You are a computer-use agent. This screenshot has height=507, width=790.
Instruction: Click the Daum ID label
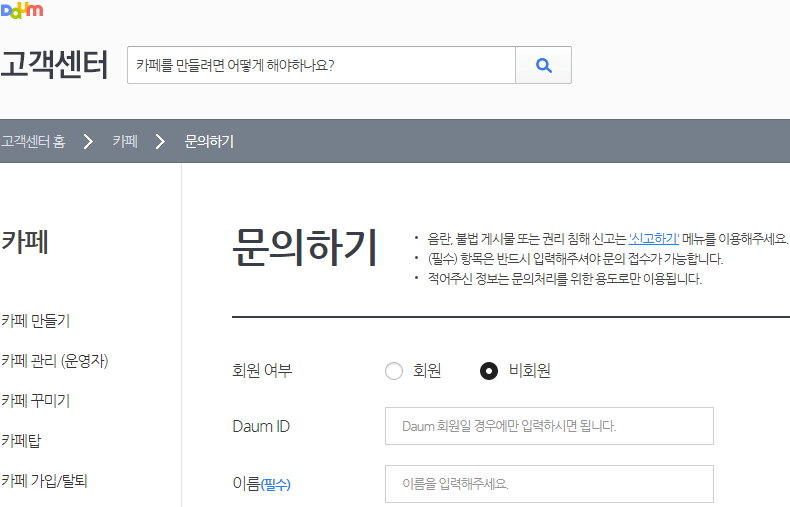pyautogui.click(x=261, y=426)
